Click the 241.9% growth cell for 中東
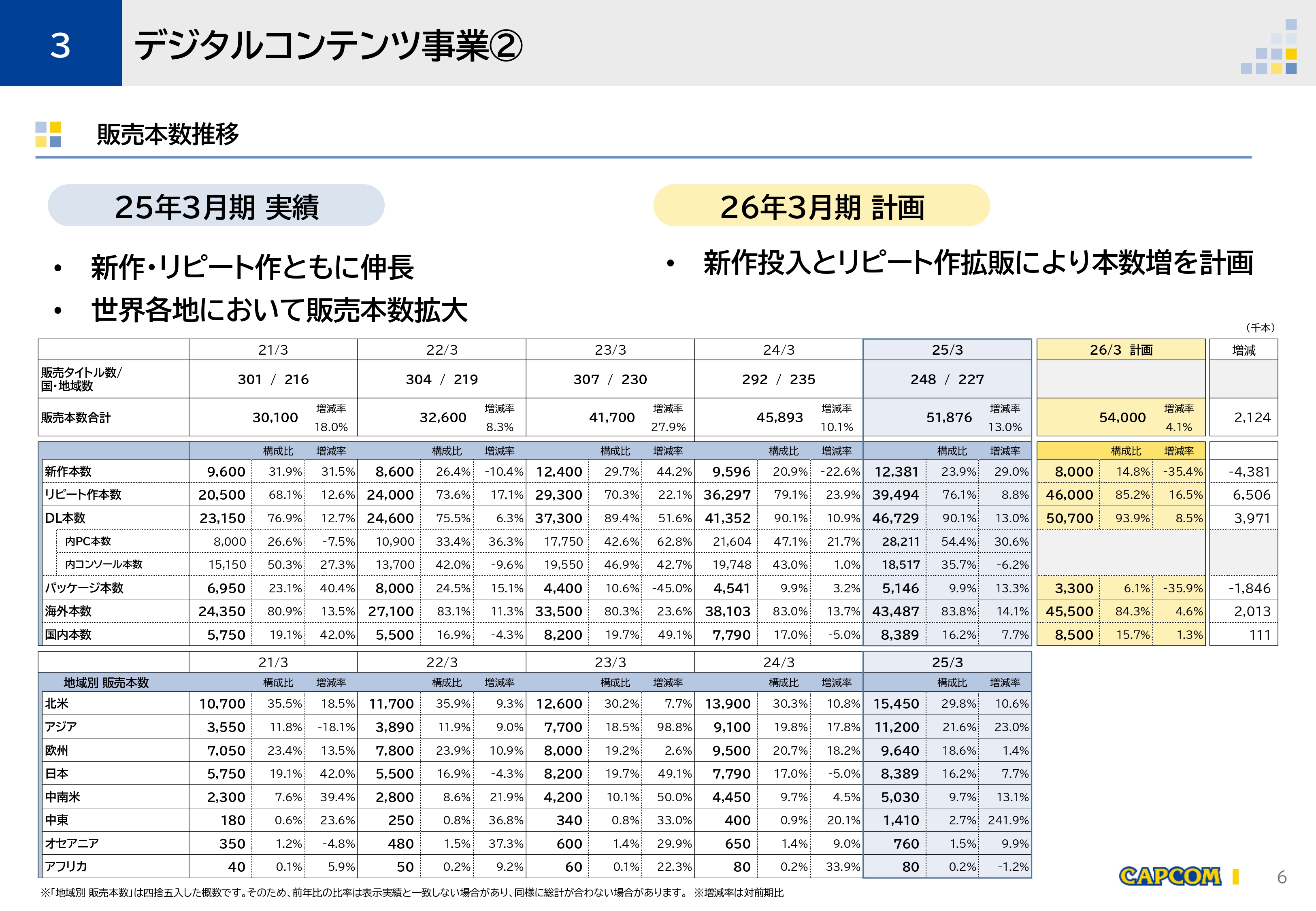The height and width of the screenshot is (911, 1316). (1008, 819)
